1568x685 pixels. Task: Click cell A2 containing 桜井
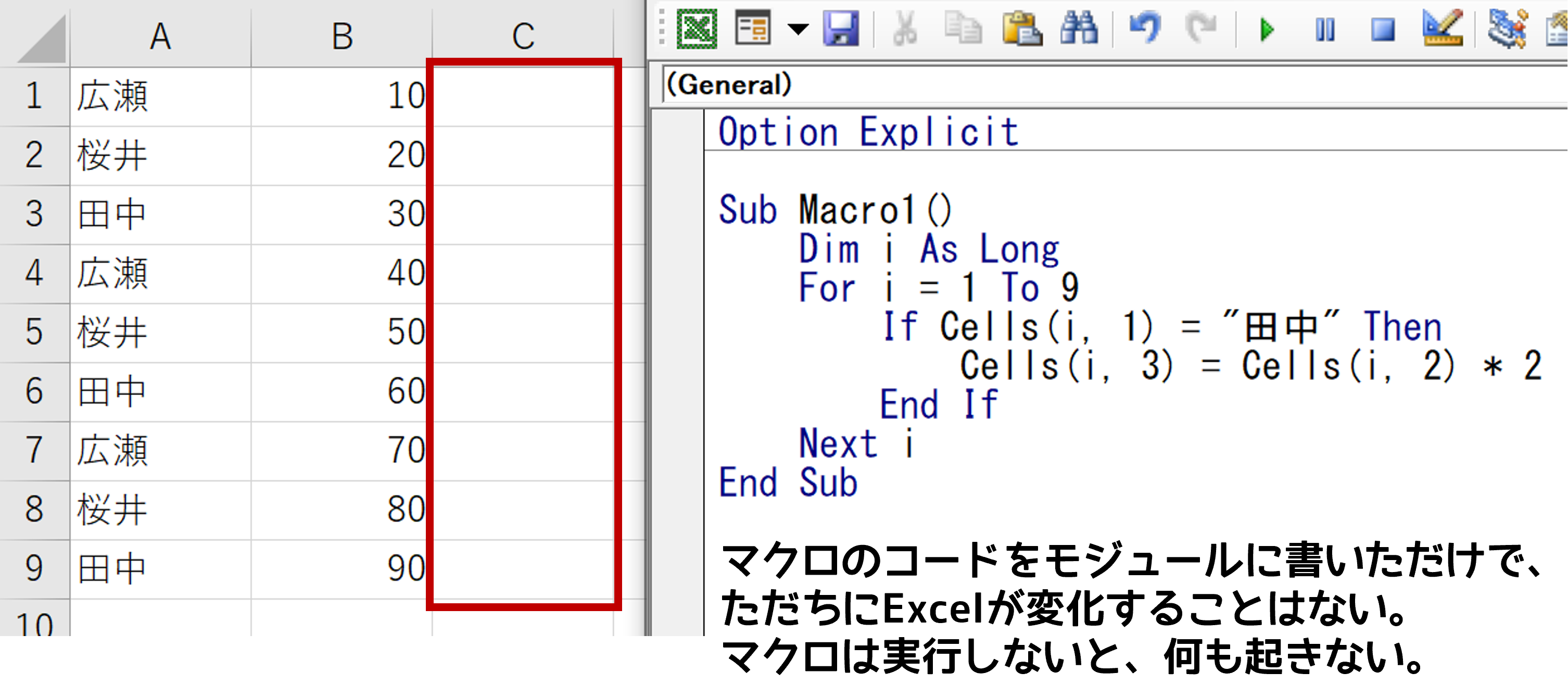(x=161, y=155)
